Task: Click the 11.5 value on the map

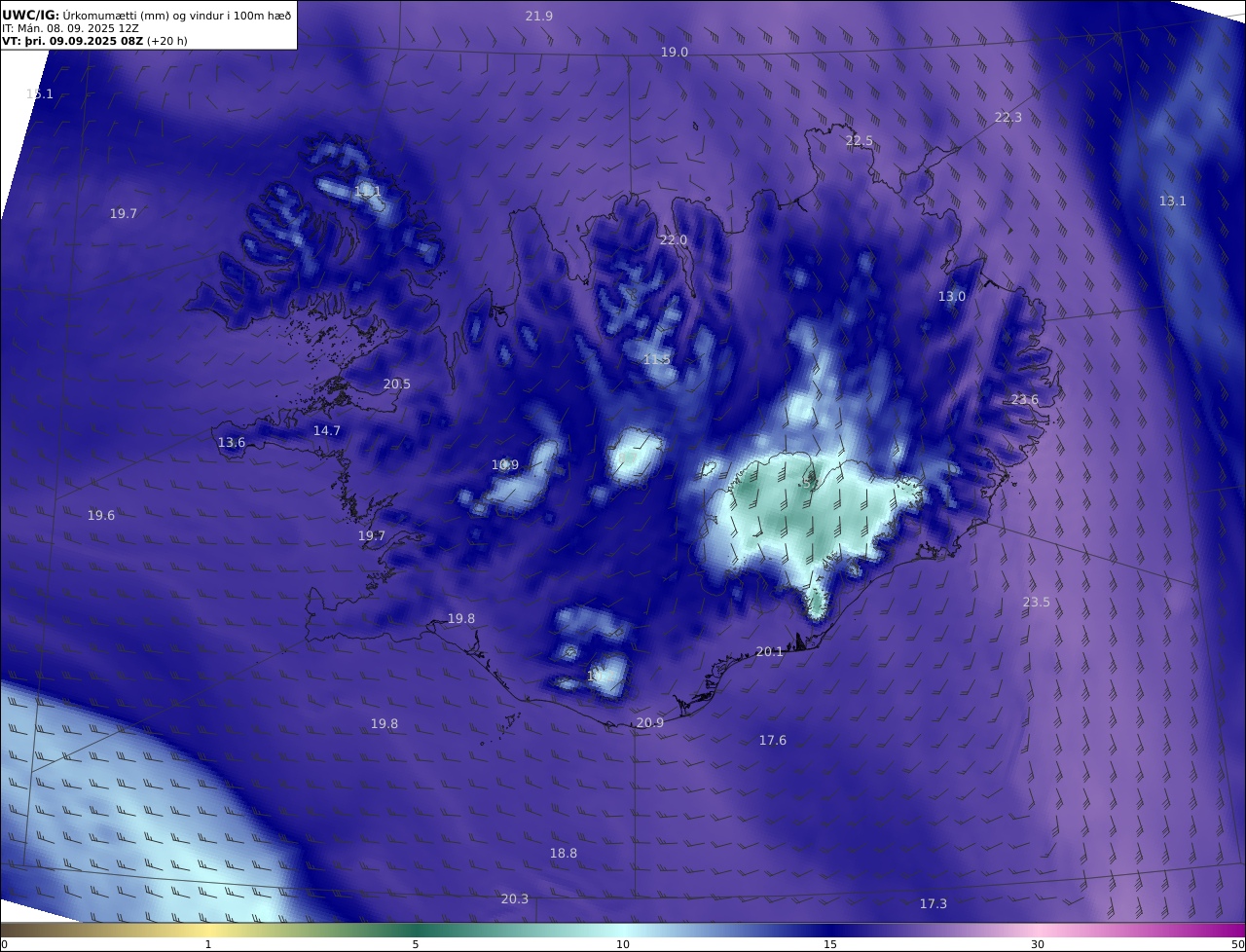Action: 657,360
